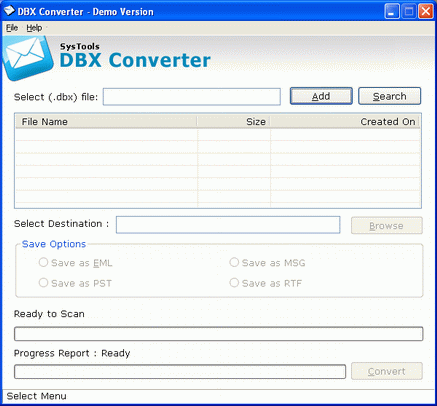The width and height of the screenshot is (437, 406).
Task: Close the DBX Converter window
Action: tap(426, 12)
